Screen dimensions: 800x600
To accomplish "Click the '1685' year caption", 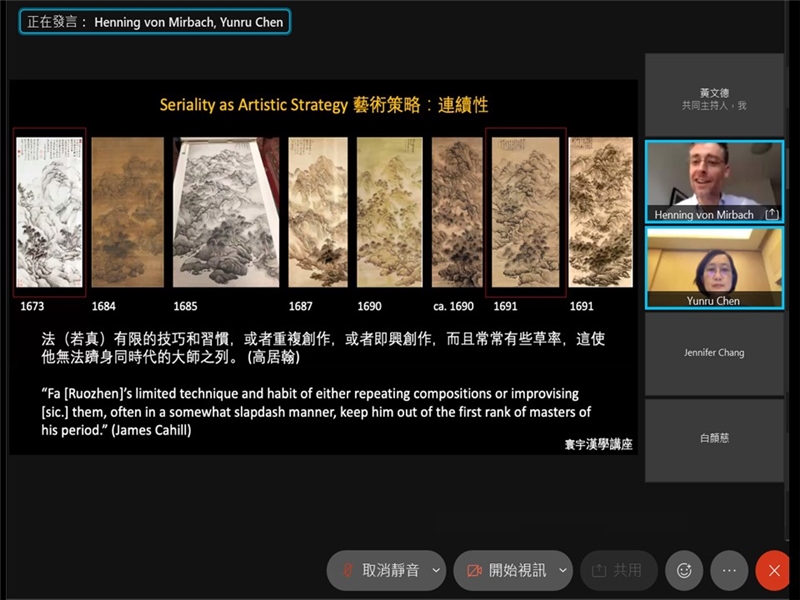I will pos(185,306).
